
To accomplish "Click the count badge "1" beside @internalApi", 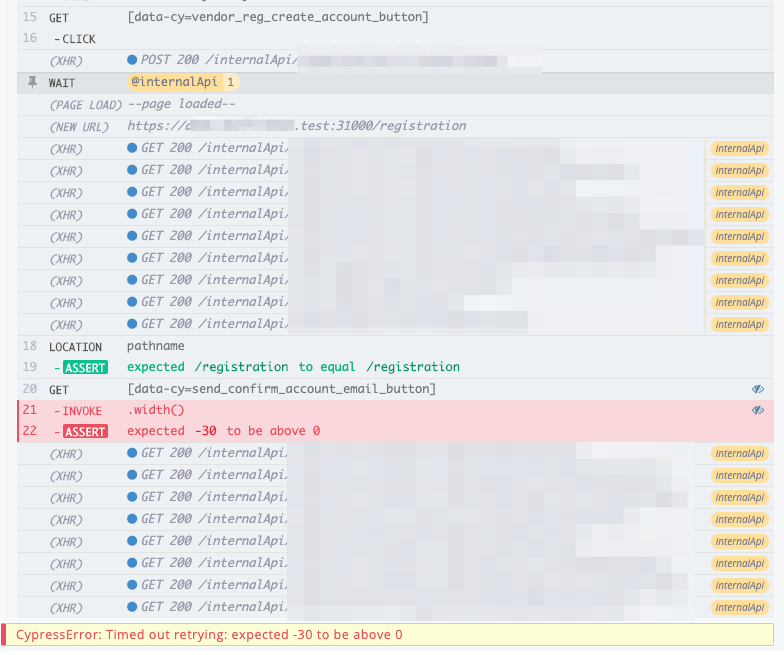I will coord(230,82).
